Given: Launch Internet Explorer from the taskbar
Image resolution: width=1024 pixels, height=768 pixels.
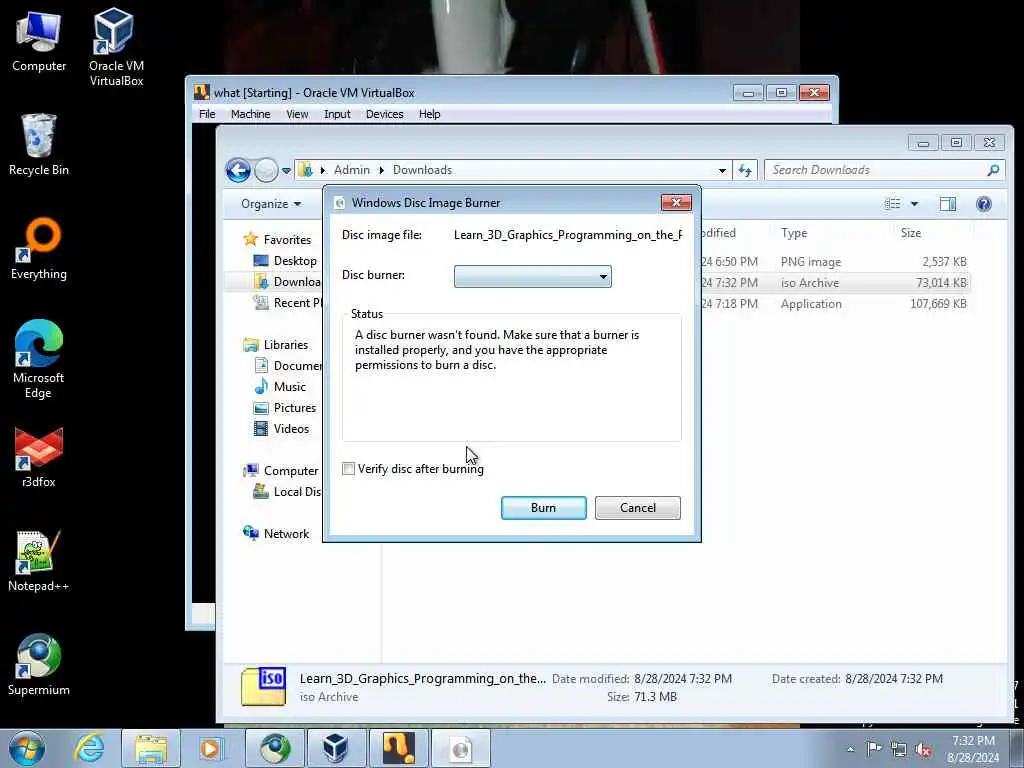Looking at the screenshot, I should coord(89,748).
